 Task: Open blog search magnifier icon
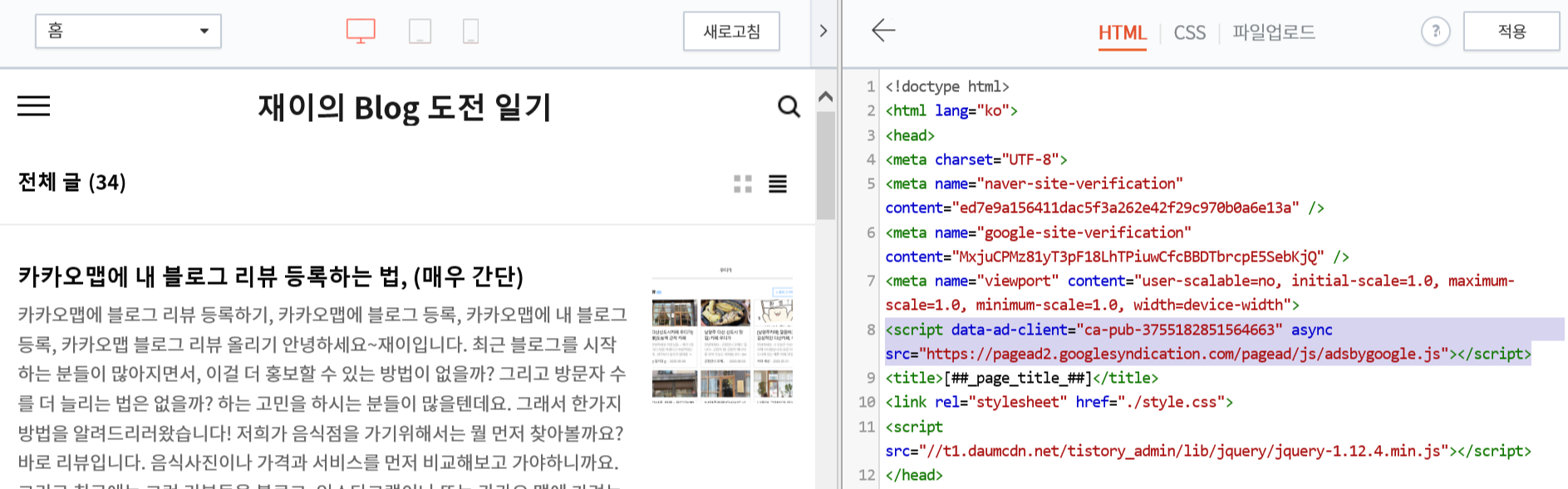[x=789, y=106]
